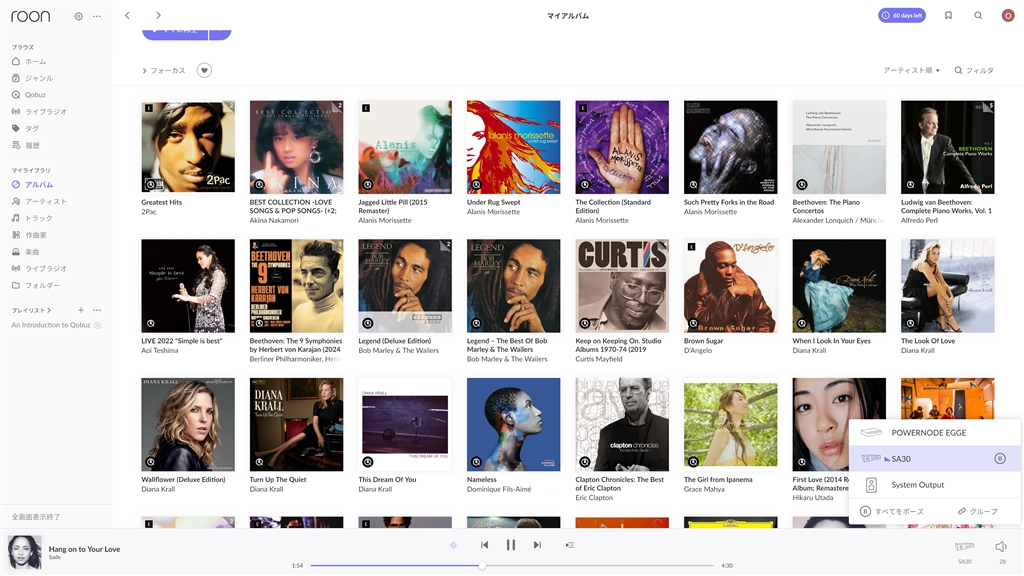Select アーティスト in my library
This screenshot has height=576, width=1024.
coord(46,202)
